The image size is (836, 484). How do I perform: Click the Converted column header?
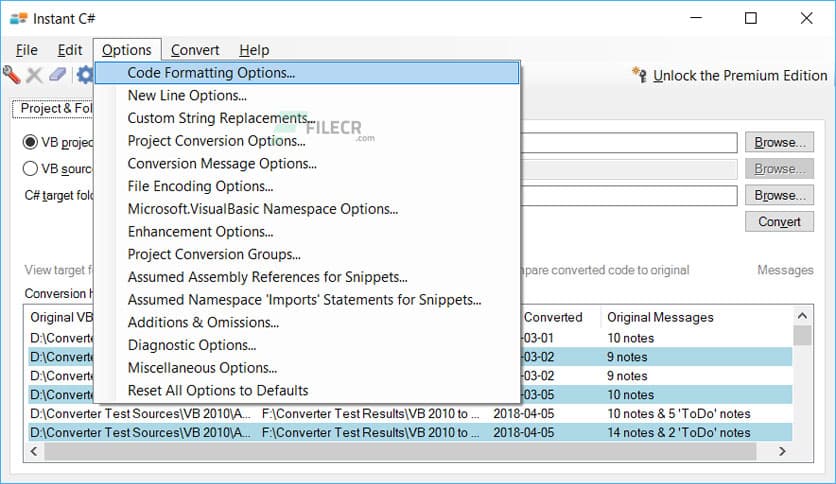553,317
